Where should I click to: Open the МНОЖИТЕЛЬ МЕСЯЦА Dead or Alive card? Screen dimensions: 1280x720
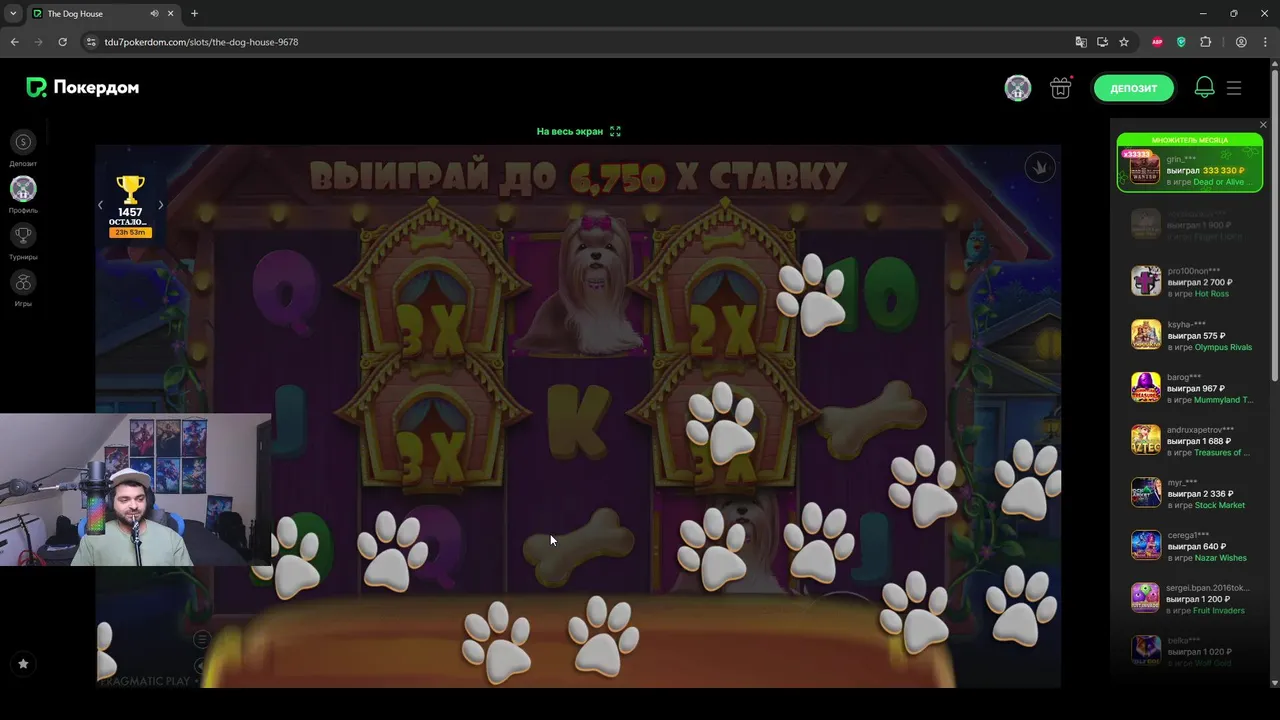pos(1190,163)
